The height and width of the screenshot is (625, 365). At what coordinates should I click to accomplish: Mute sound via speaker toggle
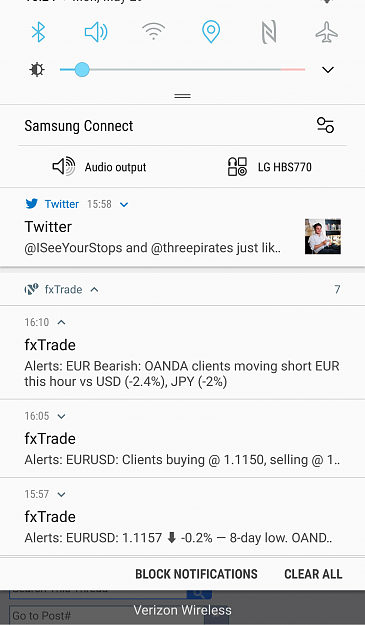pyautogui.click(x=96, y=32)
